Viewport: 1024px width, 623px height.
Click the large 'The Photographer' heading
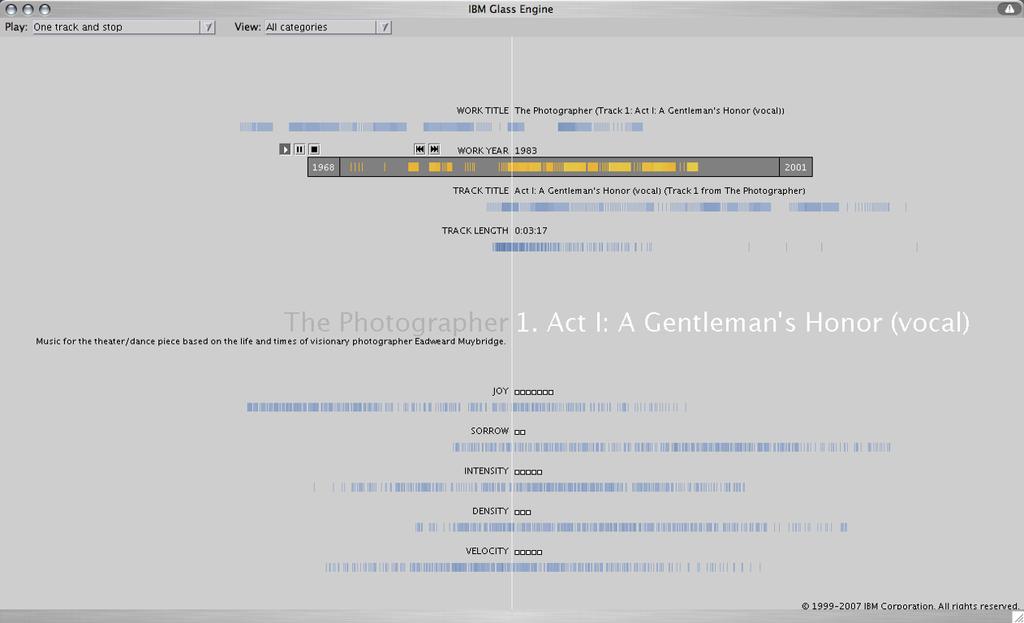(396, 323)
